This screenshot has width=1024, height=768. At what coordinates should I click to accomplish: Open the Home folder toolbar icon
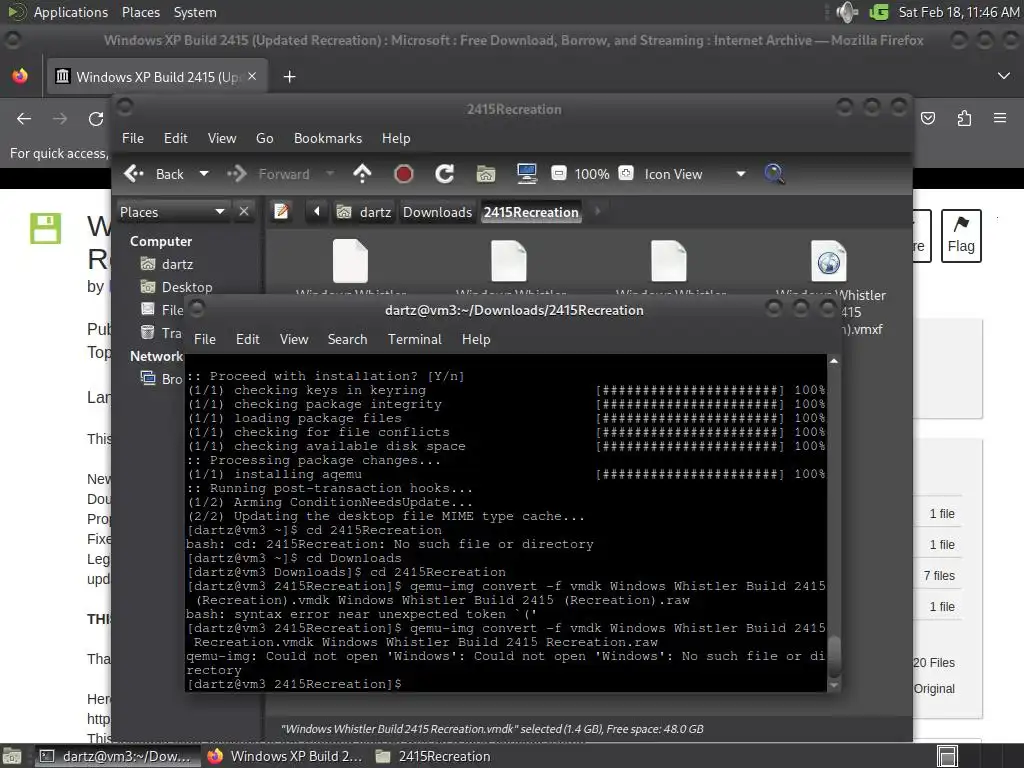485,174
